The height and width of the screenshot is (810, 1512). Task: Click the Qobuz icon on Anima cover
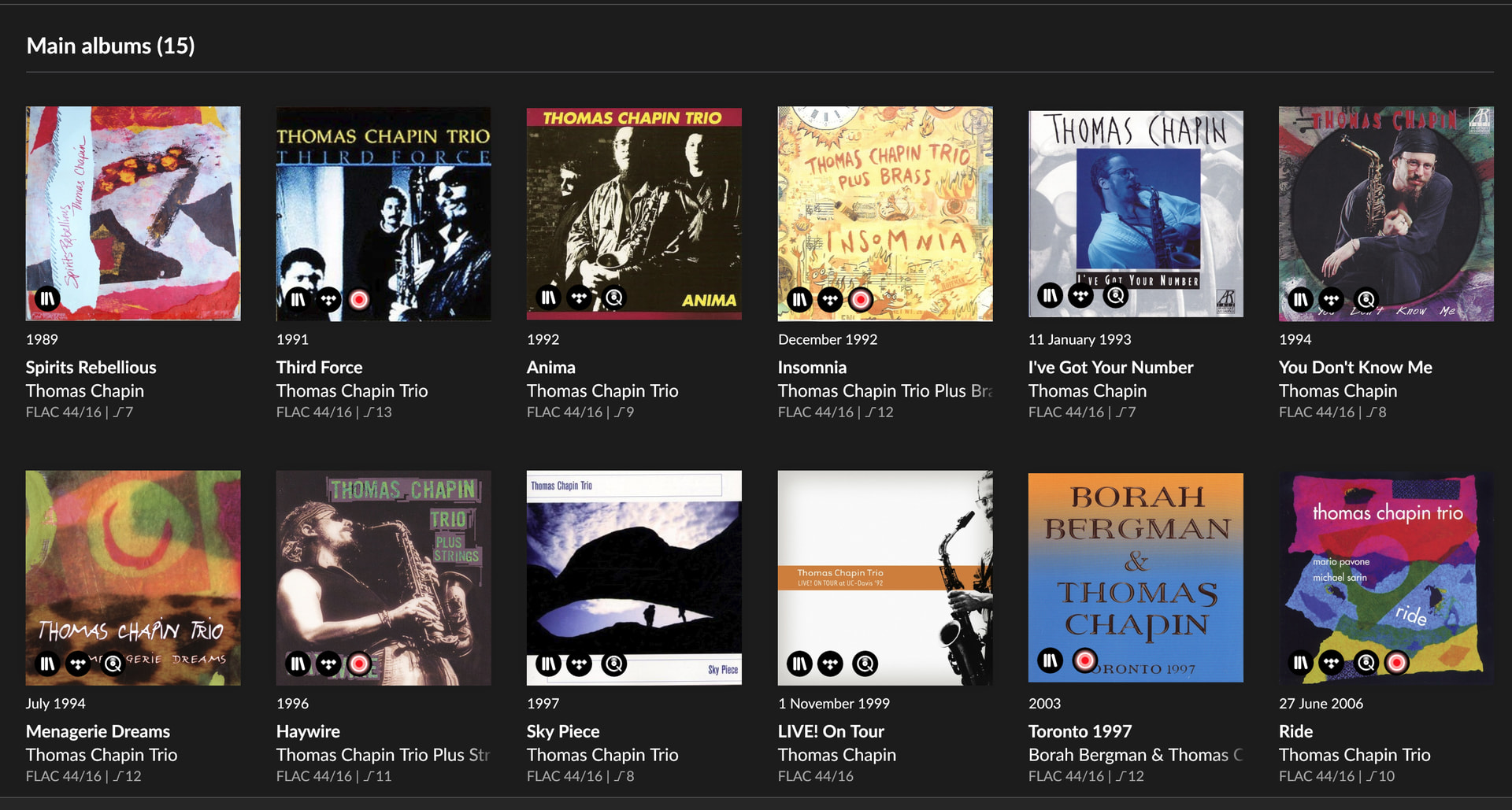coord(614,298)
